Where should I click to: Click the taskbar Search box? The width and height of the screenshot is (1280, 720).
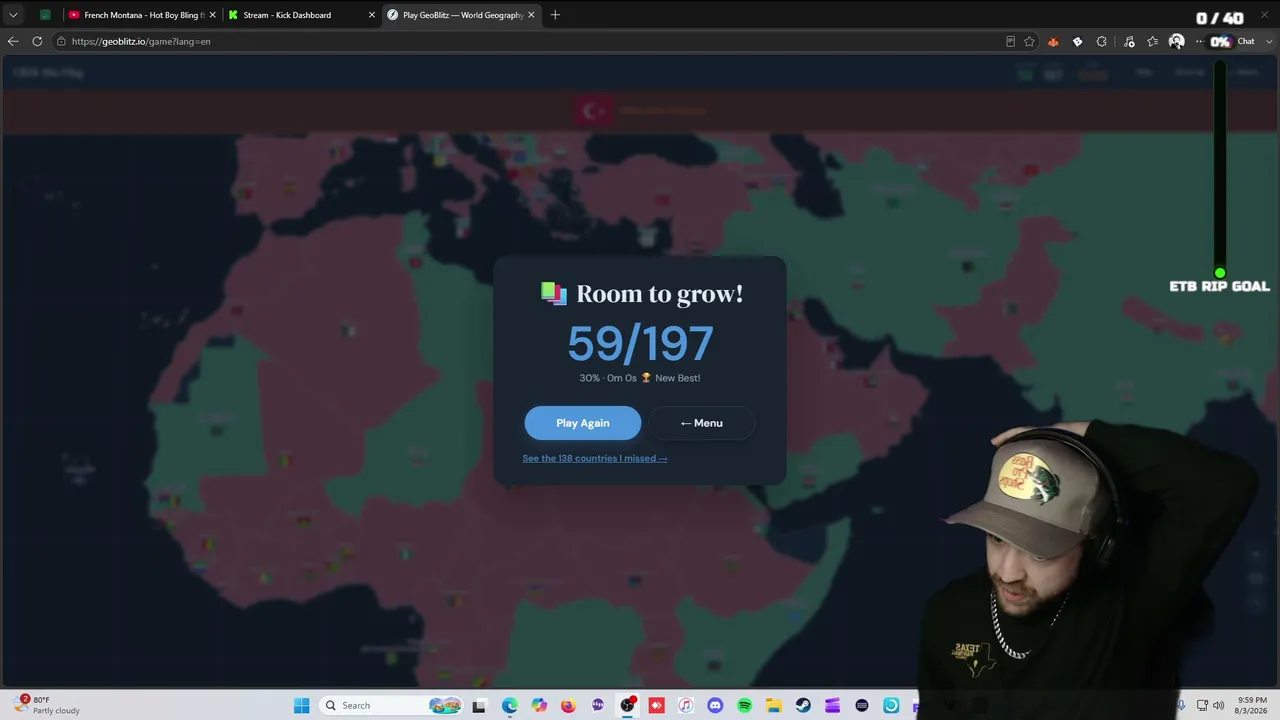[392, 705]
